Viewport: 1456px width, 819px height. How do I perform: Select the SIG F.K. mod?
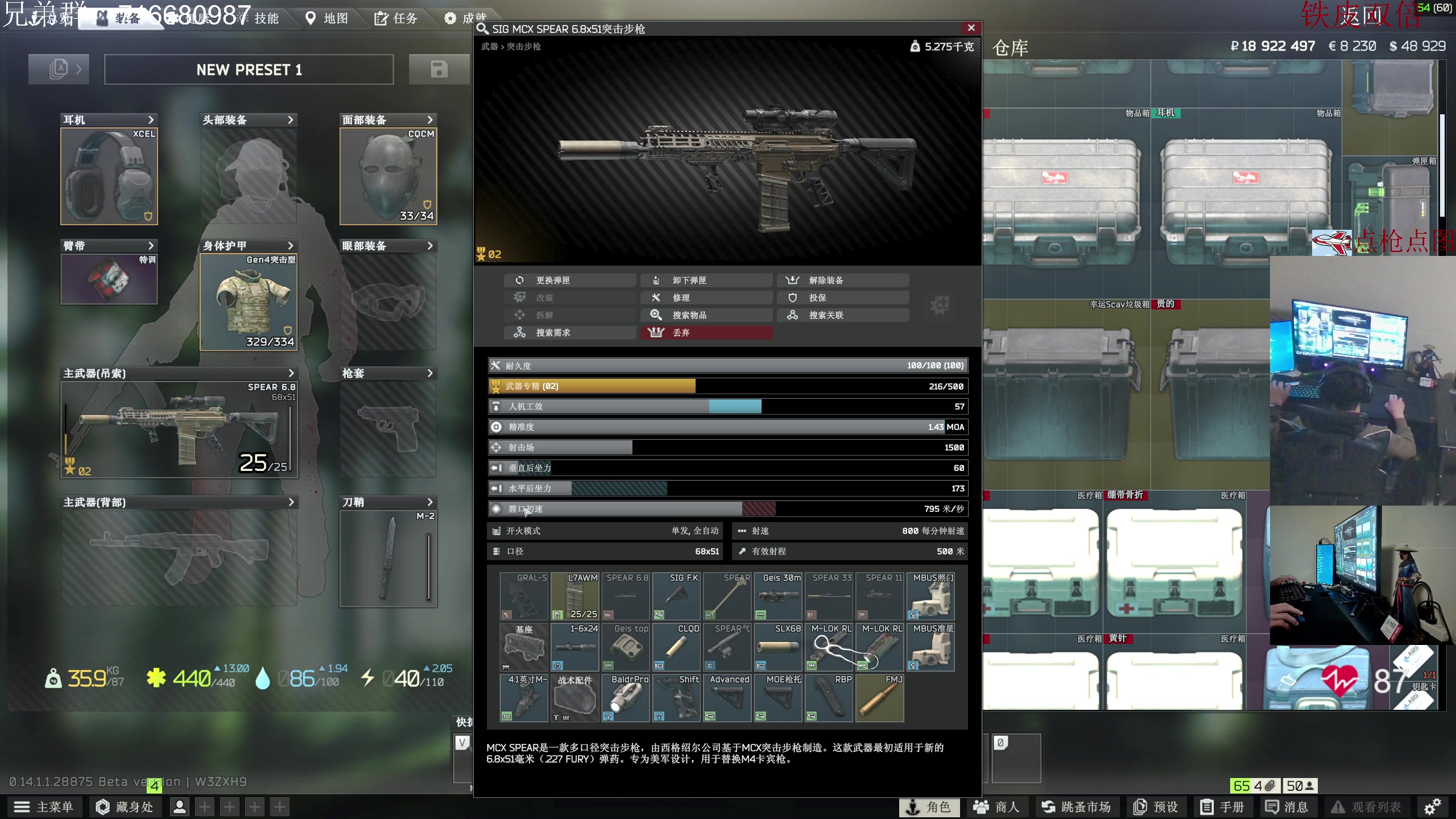coord(676,596)
